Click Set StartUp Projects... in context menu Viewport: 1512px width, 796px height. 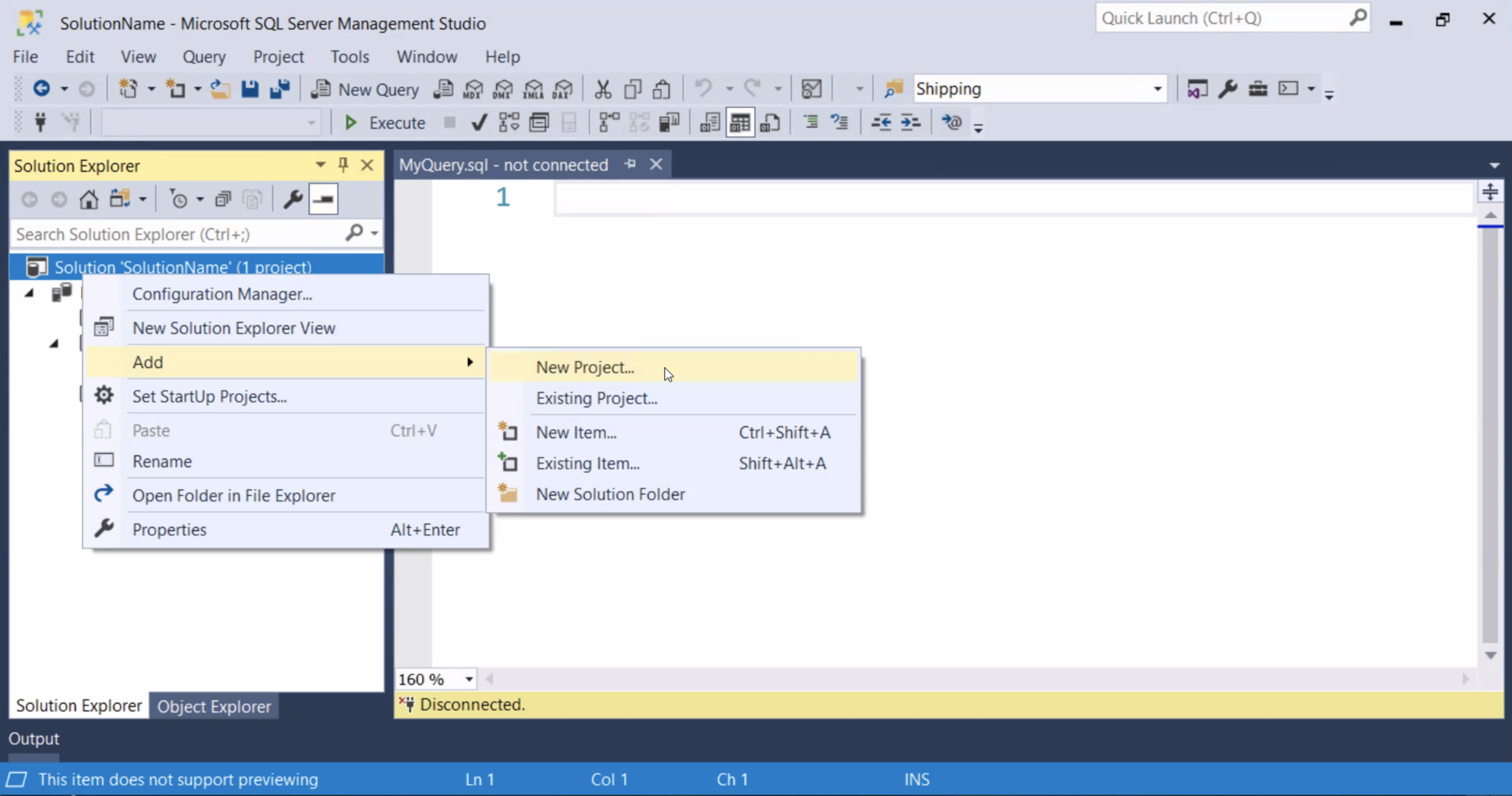(286, 396)
